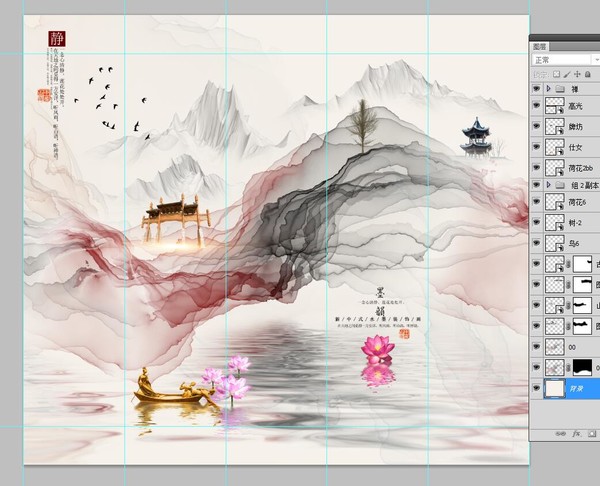
Task: Hide the 荷花6 layer
Action: (x=536, y=201)
